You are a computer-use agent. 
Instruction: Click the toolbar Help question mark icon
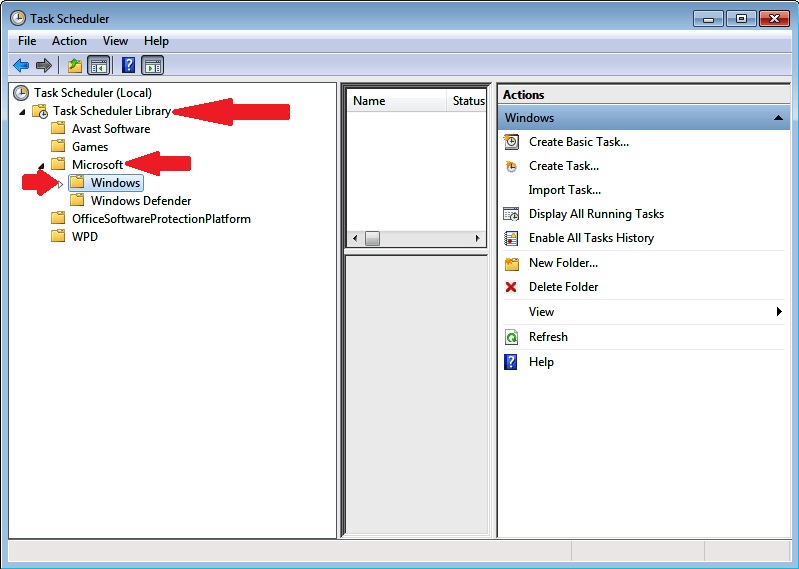pos(128,65)
